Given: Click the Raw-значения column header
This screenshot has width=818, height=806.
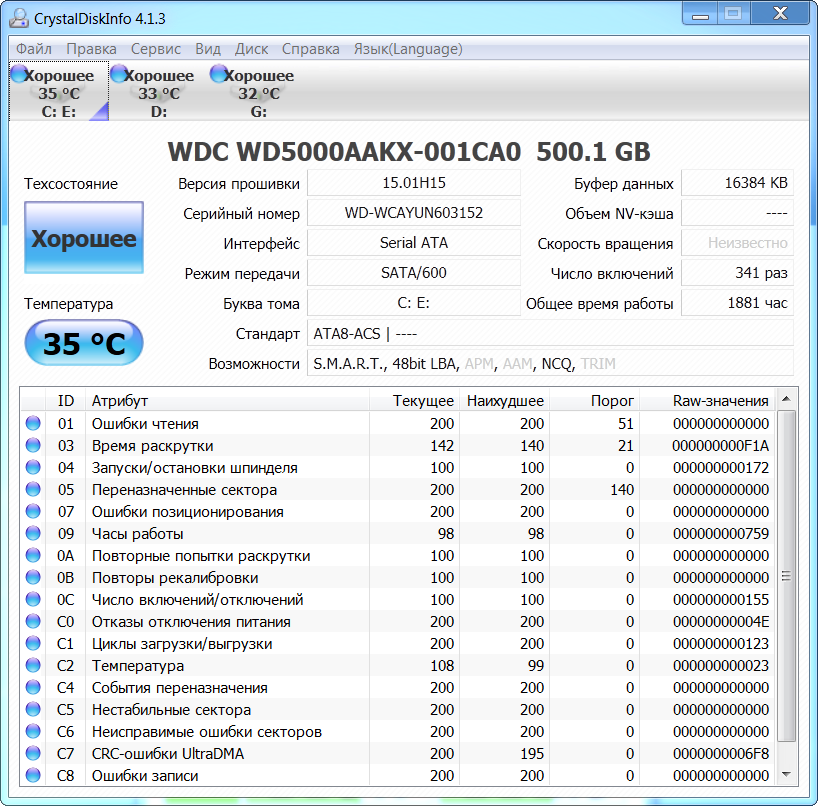Looking at the screenshot, I should tap(707, 400).
